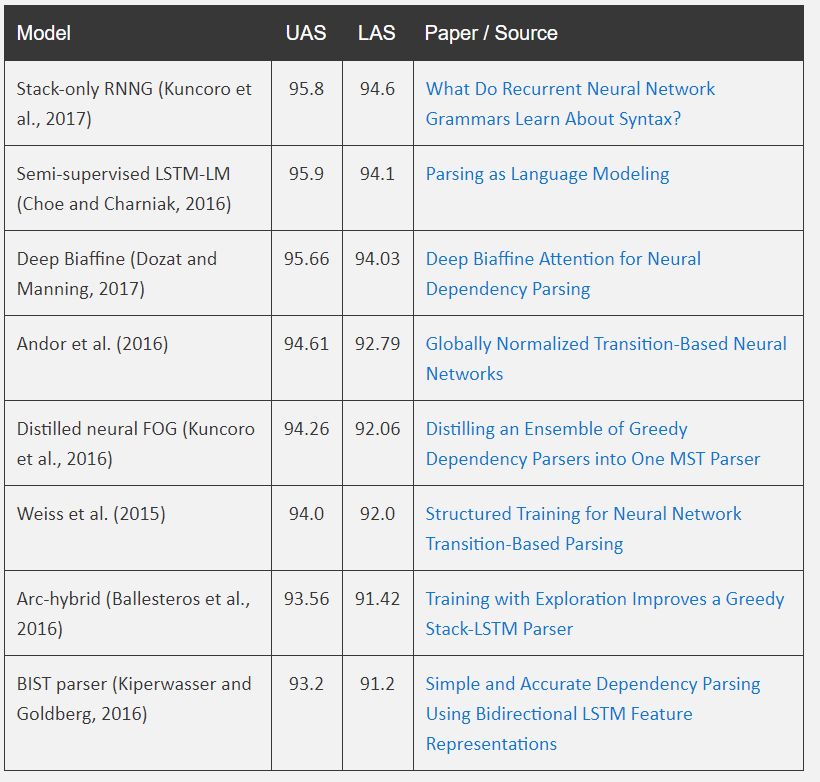
Task: Click the UAS column header
Action: coord(306,33)
